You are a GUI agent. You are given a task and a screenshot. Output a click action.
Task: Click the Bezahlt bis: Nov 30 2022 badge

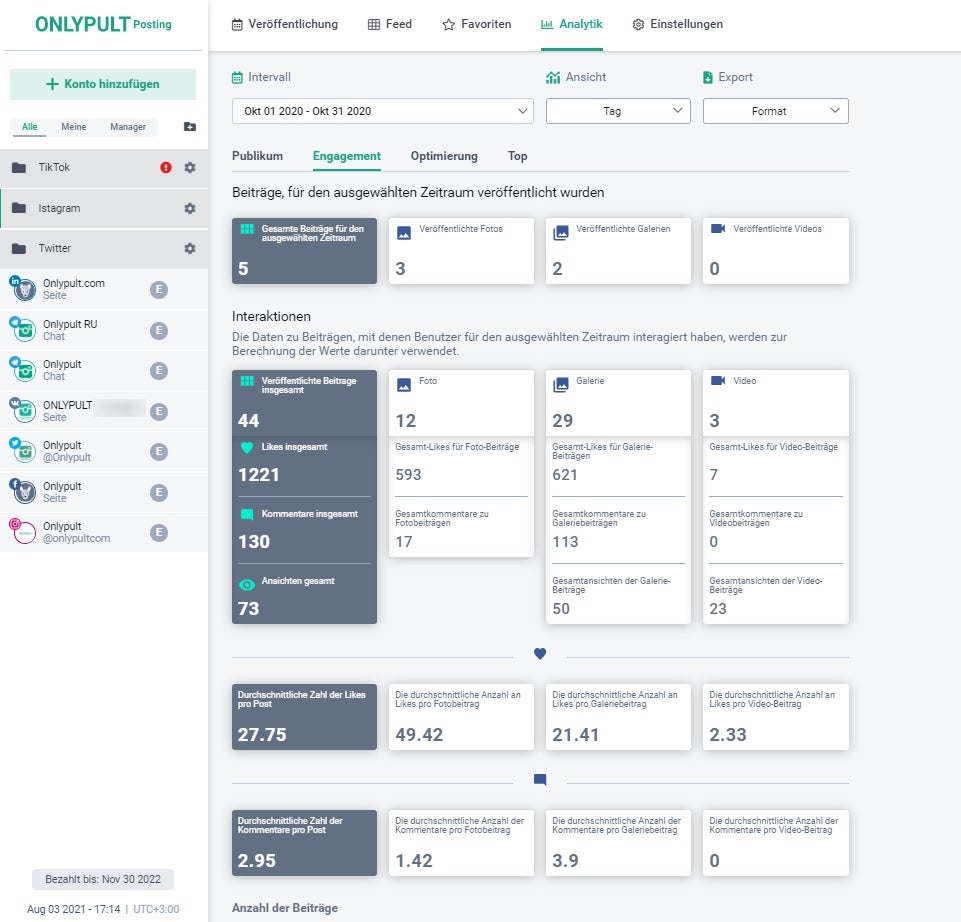103,879
